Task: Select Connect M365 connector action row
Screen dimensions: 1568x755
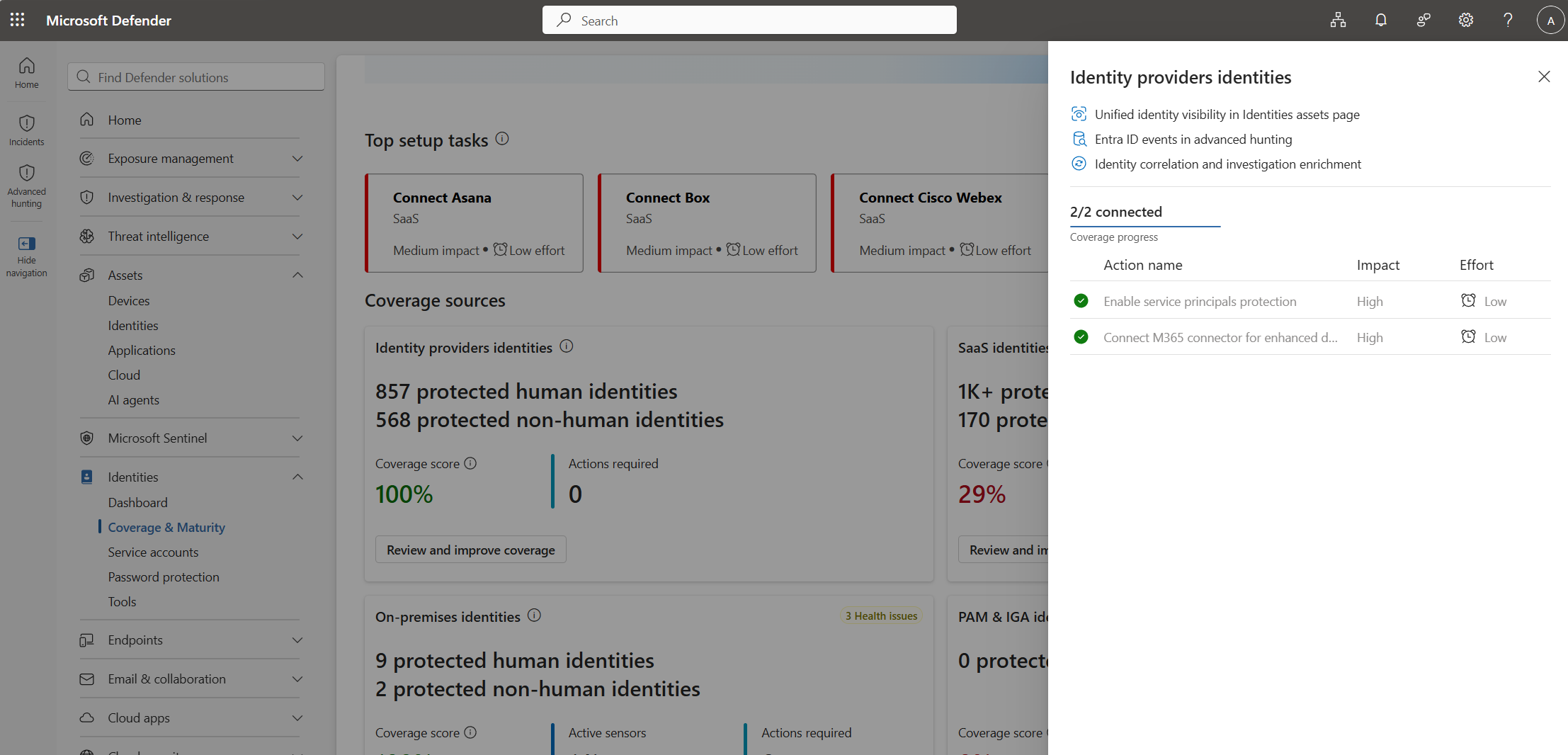Action: [x=1310, y=337]
